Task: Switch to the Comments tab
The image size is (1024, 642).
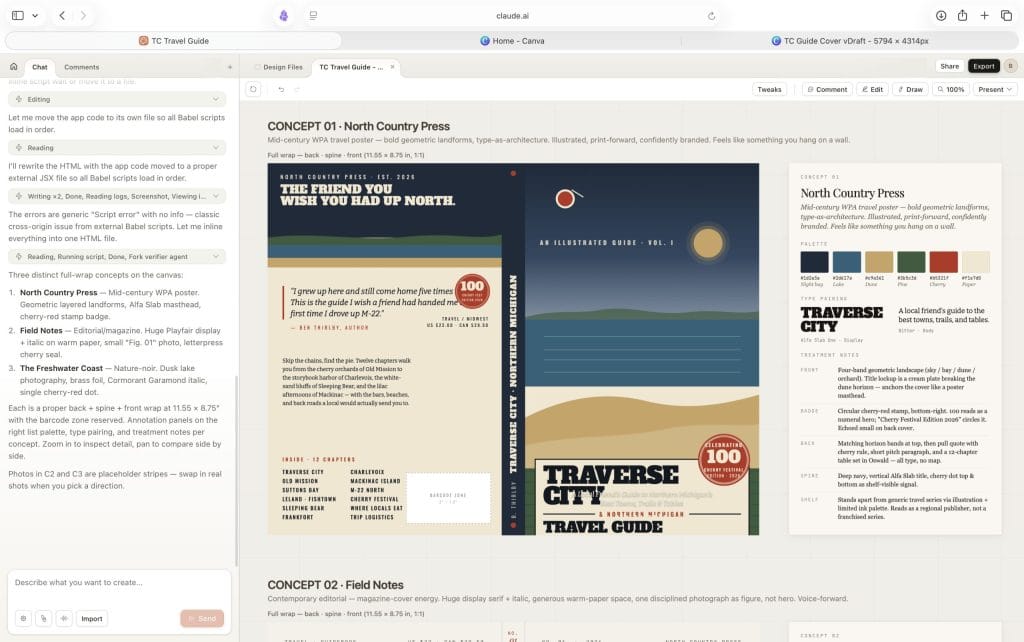Action: pyautogui.click(x=81, y=67)
